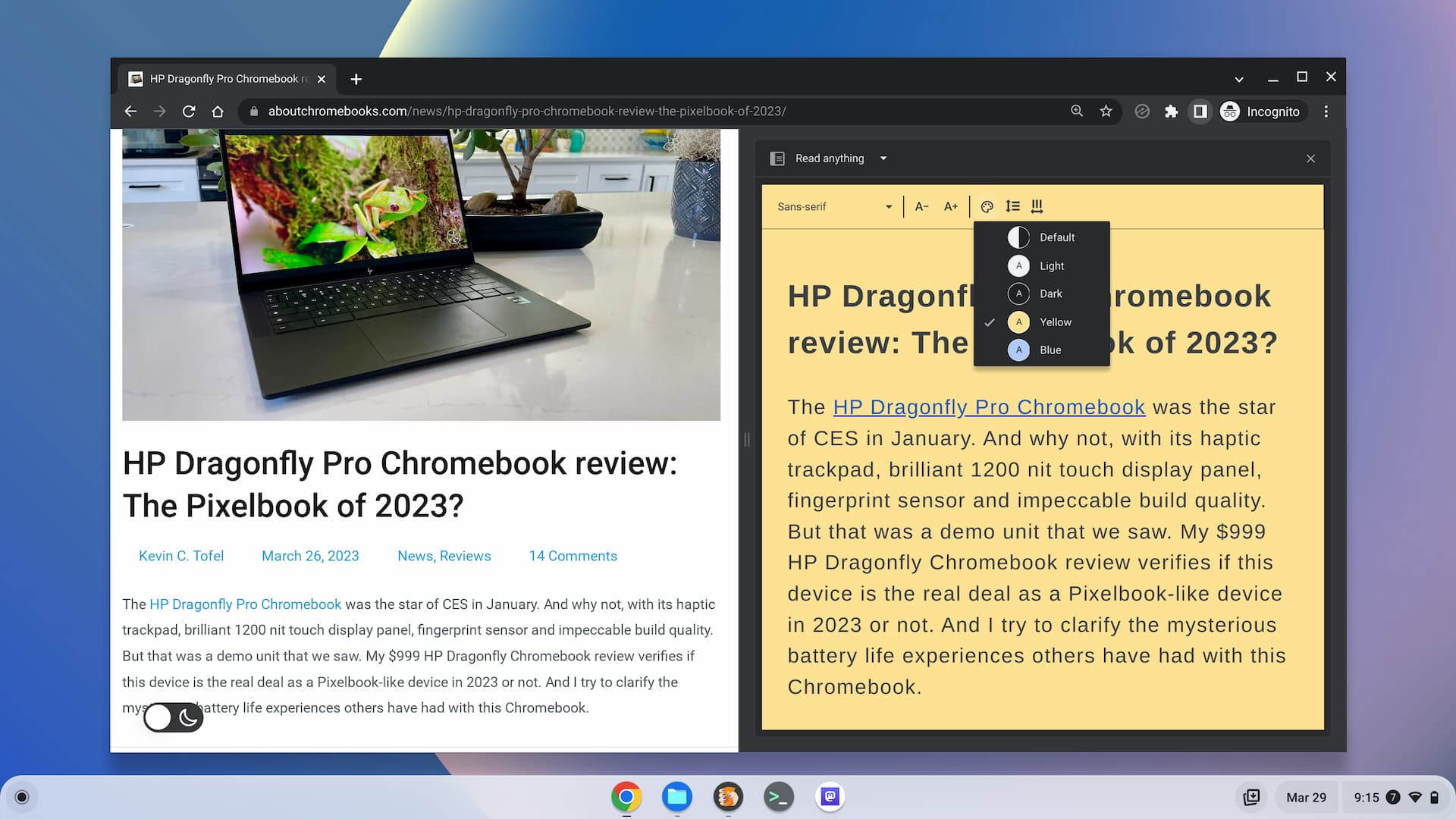The height and width of the screenshot is (819, 1456).
Task: Click the Reading List sidebar icon
Action: [1201, 111]
